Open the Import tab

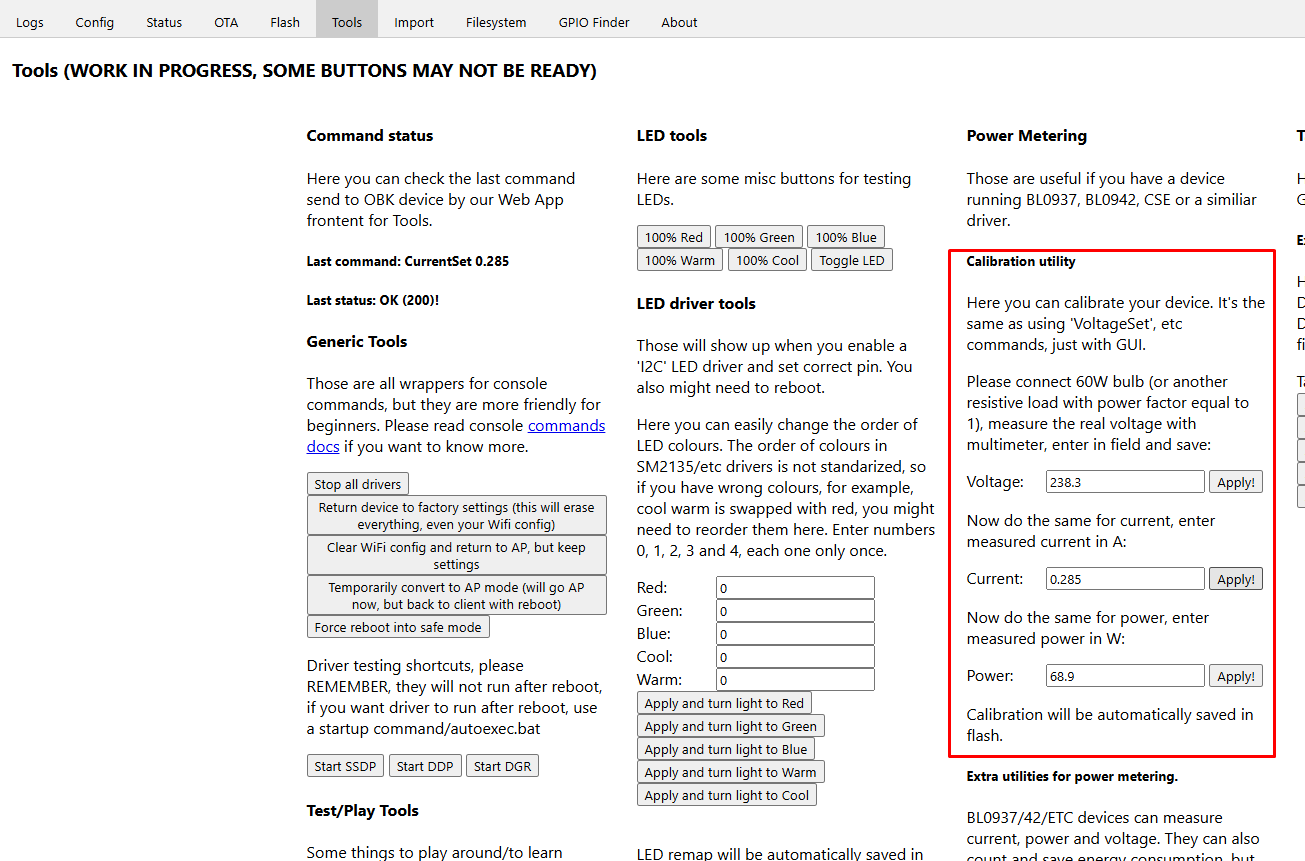click(x=414, y=22)
